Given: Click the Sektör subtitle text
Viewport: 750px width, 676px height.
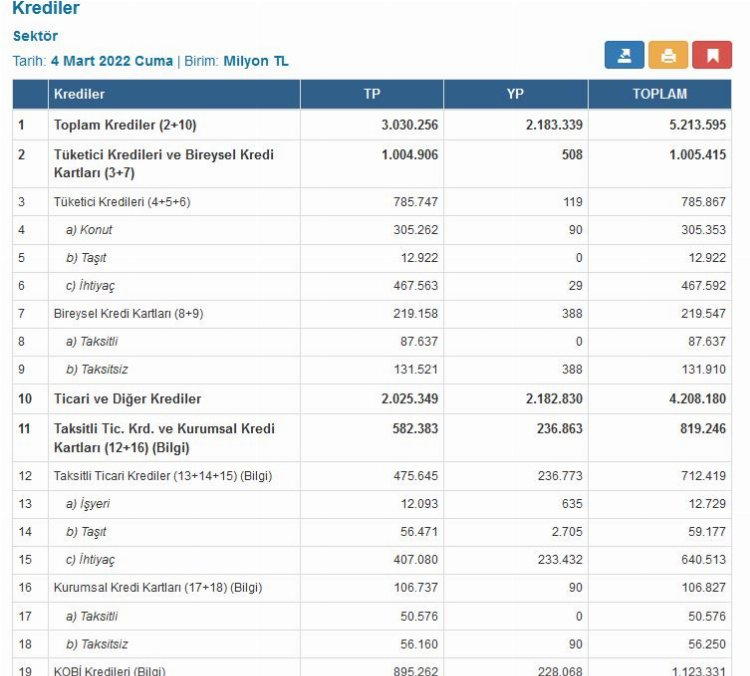Looking at the screenshot, I should (35, 36).
